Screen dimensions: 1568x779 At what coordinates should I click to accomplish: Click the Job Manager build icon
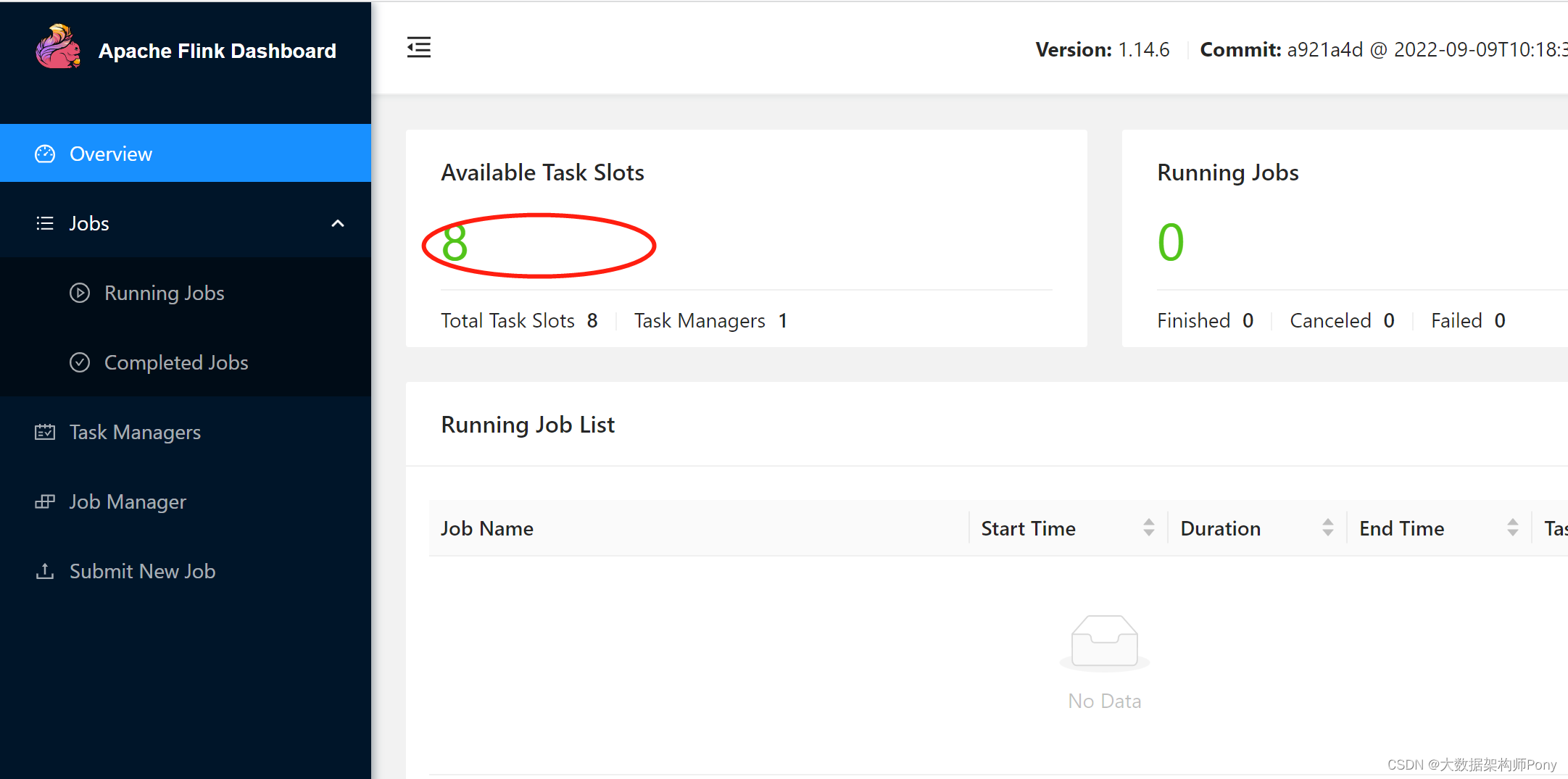(x=45, y=501)
